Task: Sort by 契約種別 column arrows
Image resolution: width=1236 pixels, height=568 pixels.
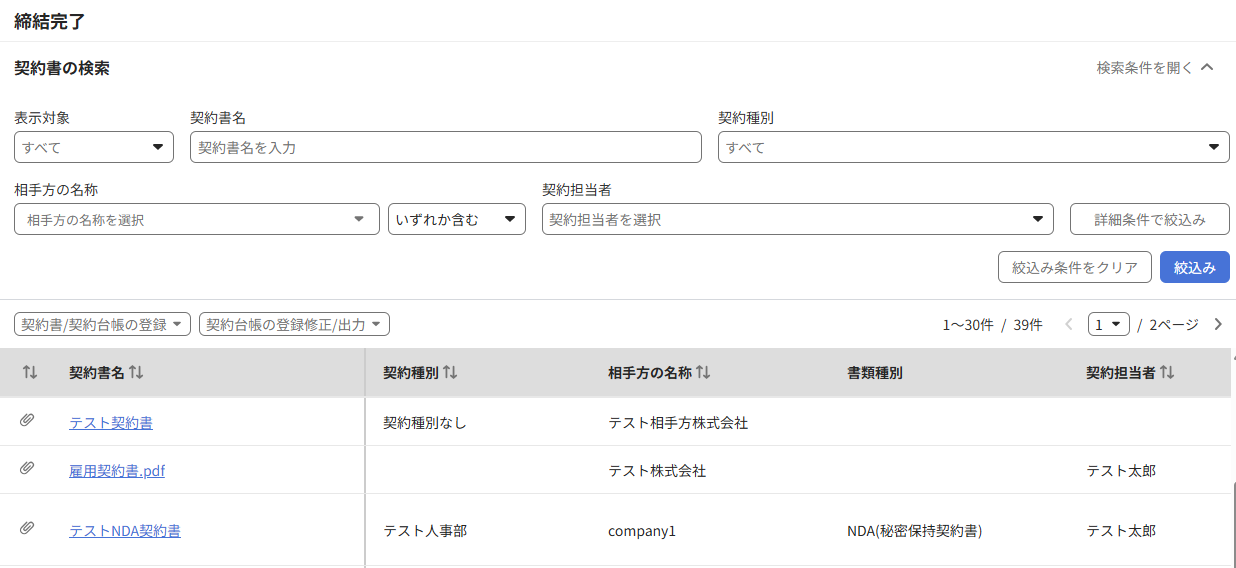Action: 450,372
